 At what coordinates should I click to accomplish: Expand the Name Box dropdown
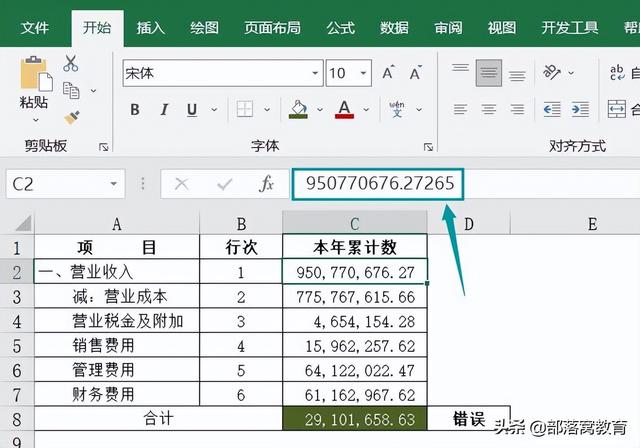(113, 184)
